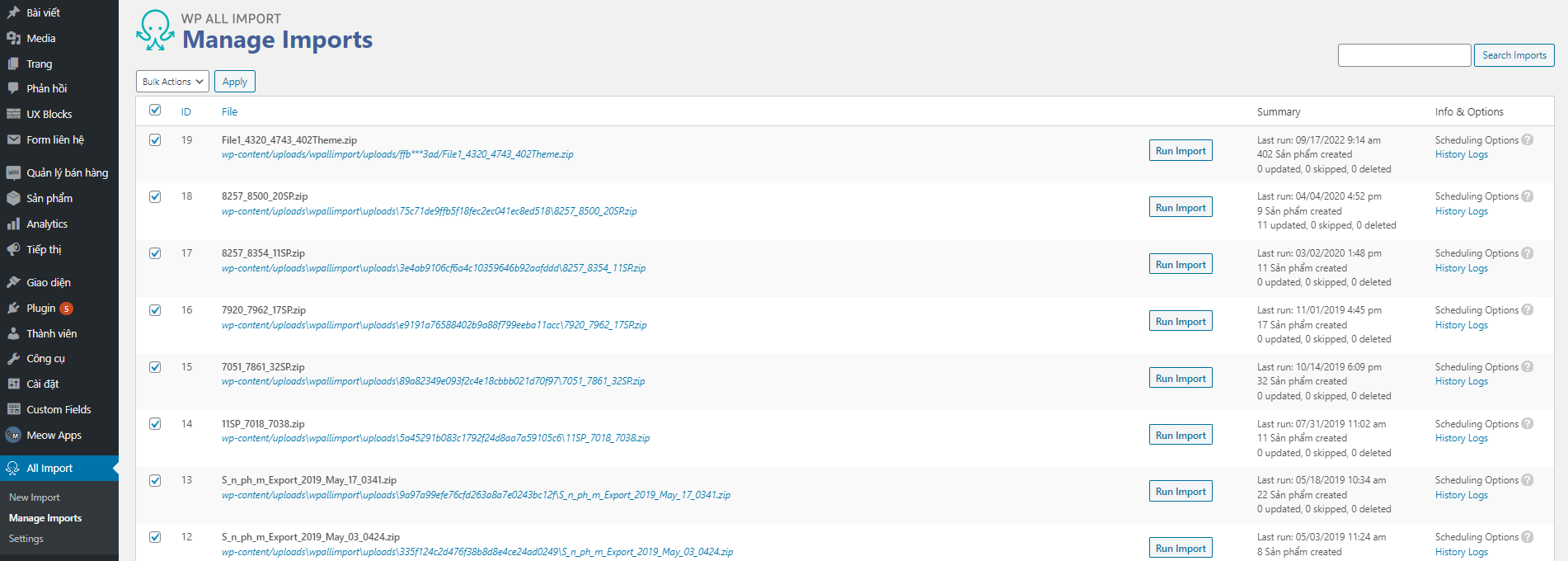
Task: Open the Bulk Actions dropdown
Action: [172, 82]
